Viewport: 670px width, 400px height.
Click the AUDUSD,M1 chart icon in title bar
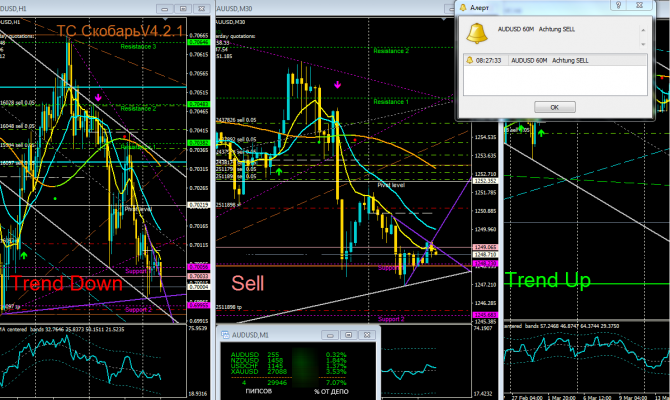pos(225,335)
